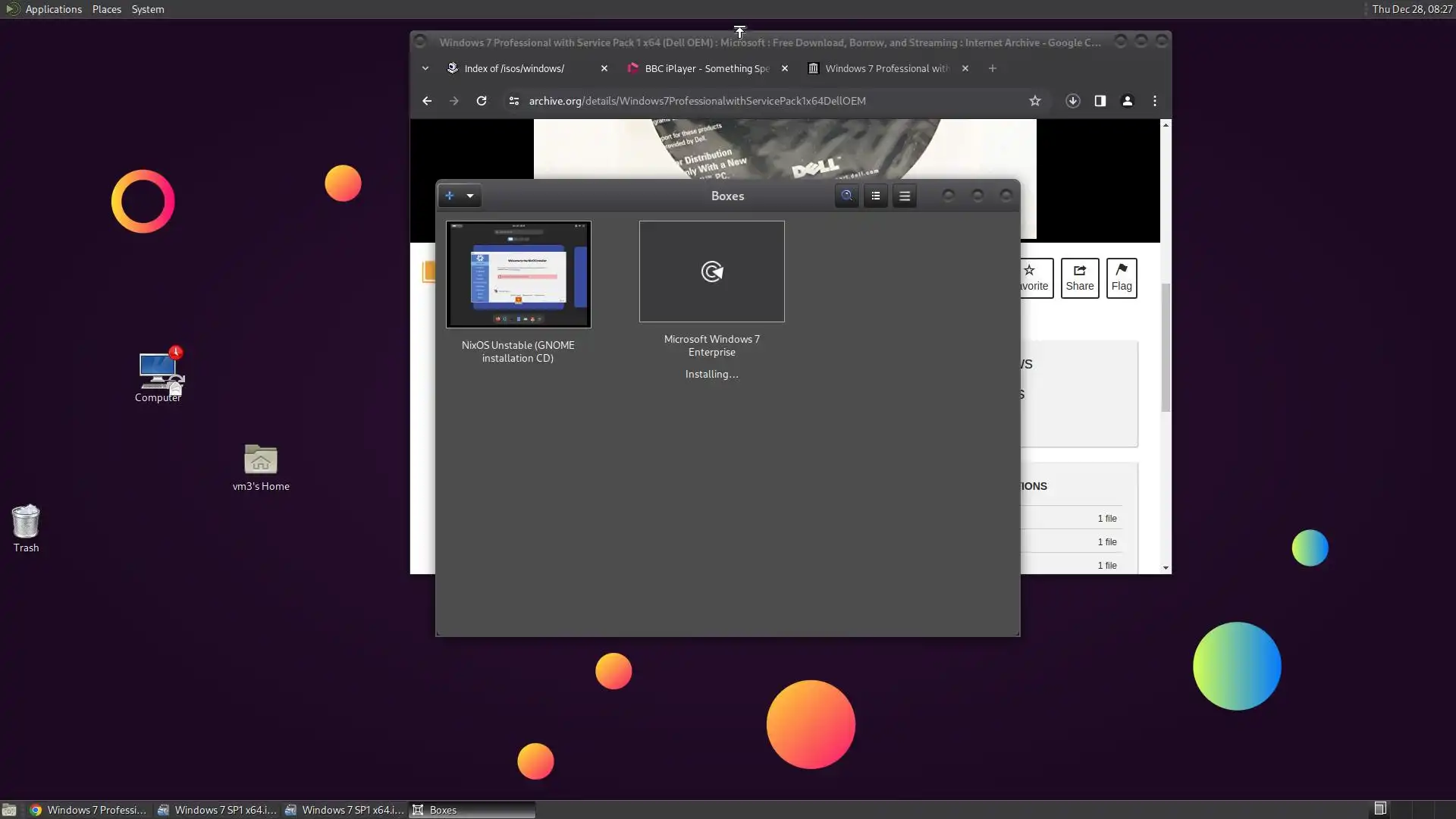Open the Microsoft Windows 7 Enterprise box
The height and width of the screenshot is (819, 1456).
click(711, 271)
